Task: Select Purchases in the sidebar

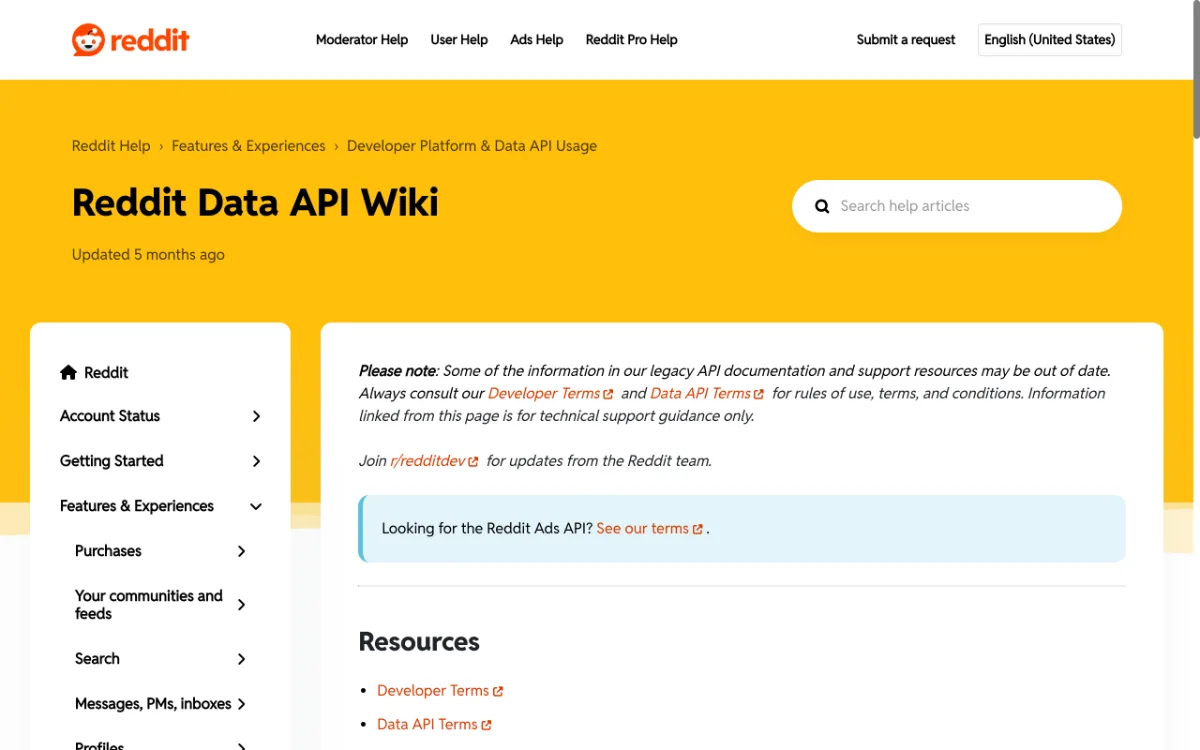Action: (108, 551)
